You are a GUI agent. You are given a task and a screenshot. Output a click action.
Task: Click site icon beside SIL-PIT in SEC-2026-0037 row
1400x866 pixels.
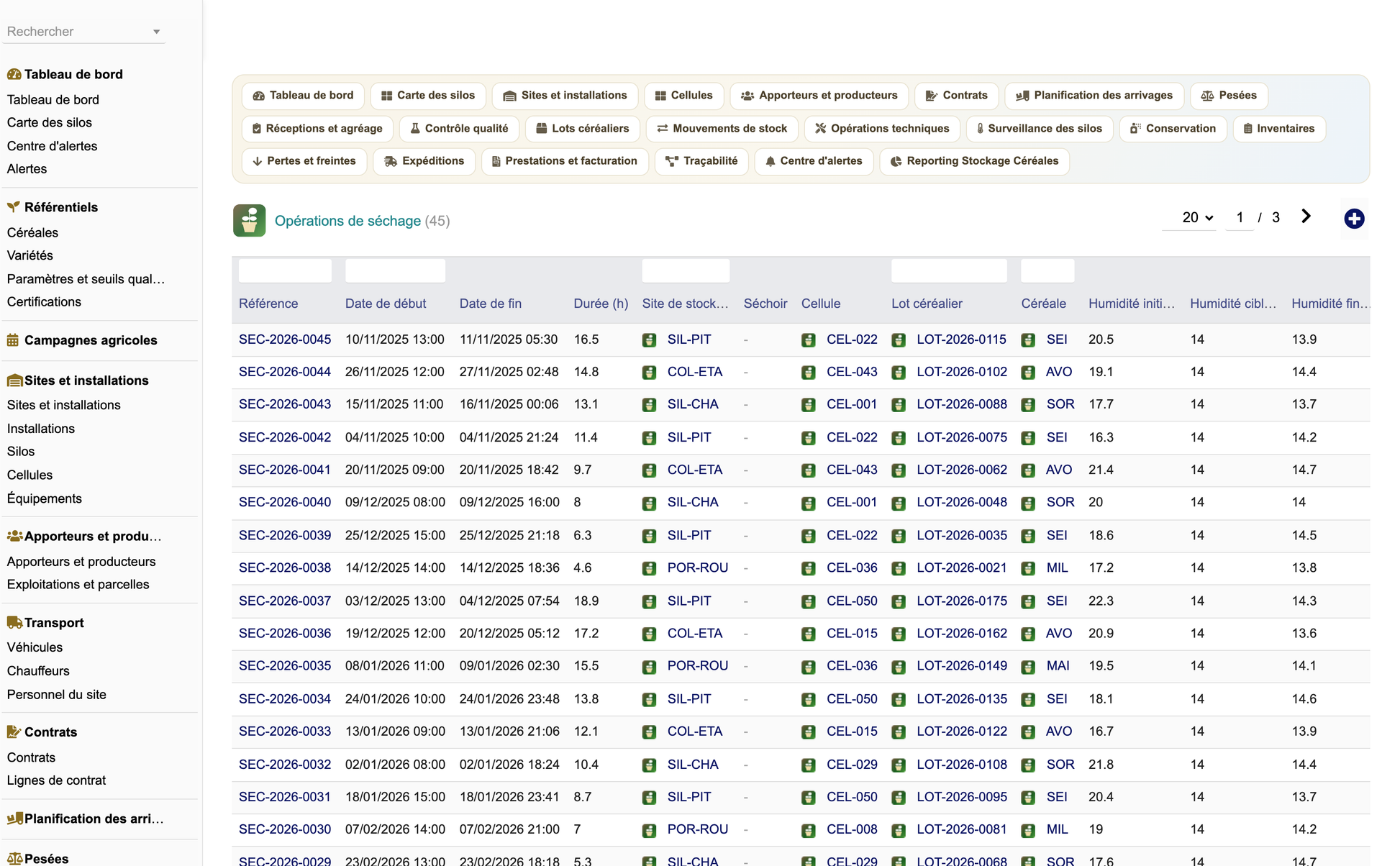tap(649, 601)
